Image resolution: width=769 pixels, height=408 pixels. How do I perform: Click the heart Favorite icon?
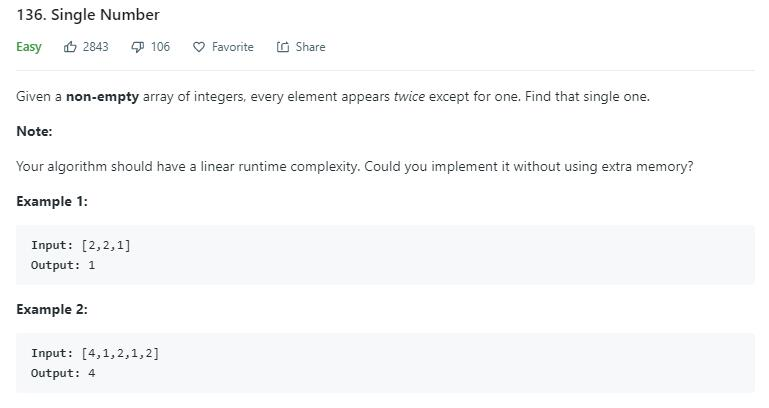tap(199, 47)
